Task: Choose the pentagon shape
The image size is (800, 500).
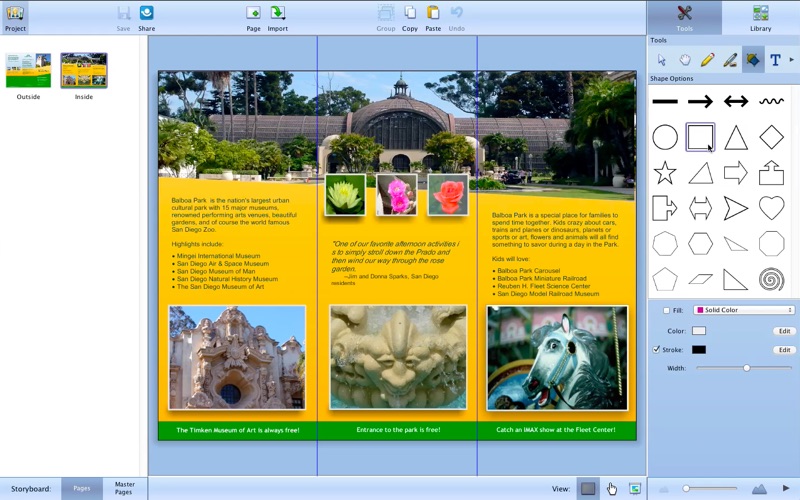Action: click(665, 279)
